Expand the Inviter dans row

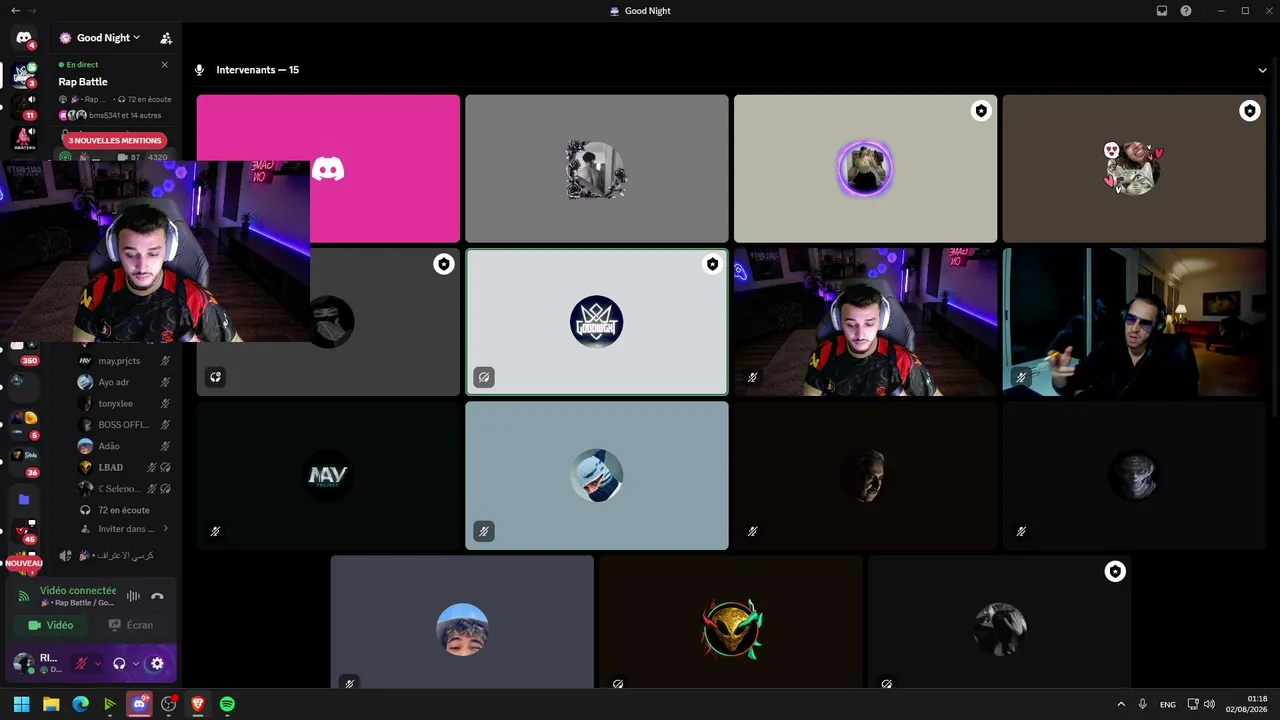124,529
